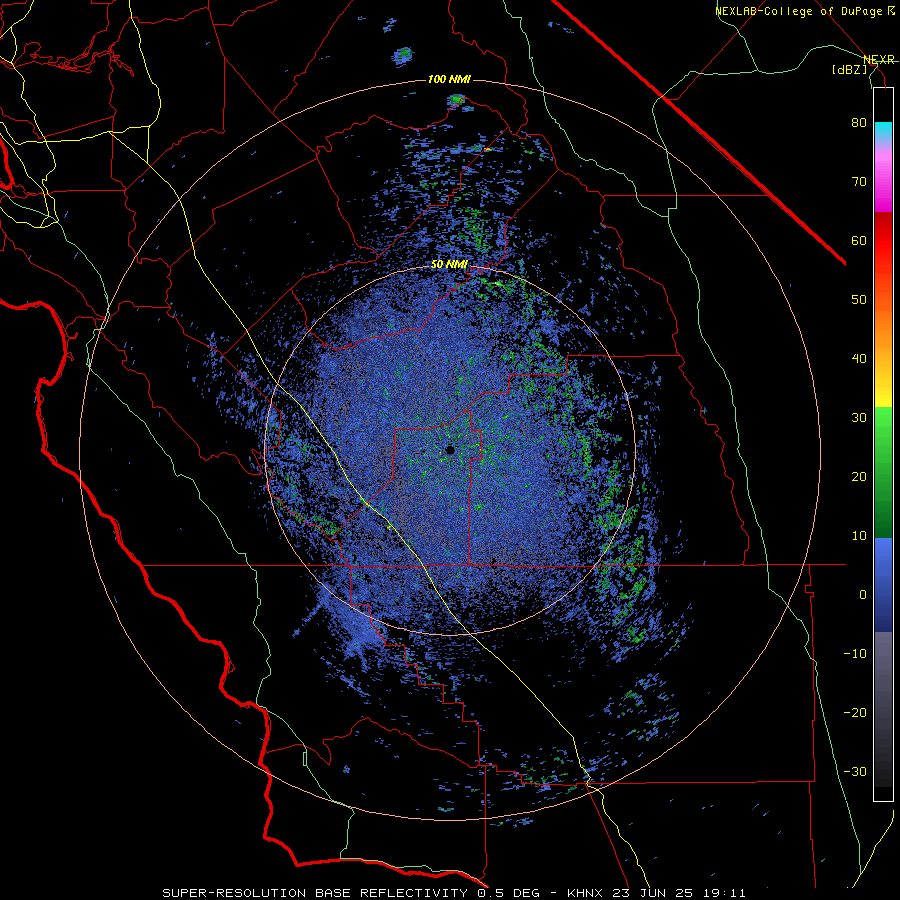Click the 23 JUN 25 19:11 timestamp
Viewport: 900px width, 900px height.
click(x=677, y=893)
